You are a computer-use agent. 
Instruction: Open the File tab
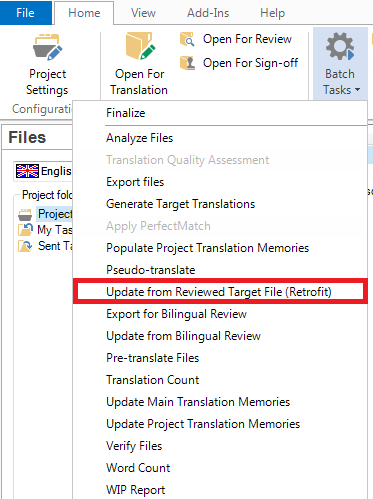pyautogui.click(x=26, y=13)
